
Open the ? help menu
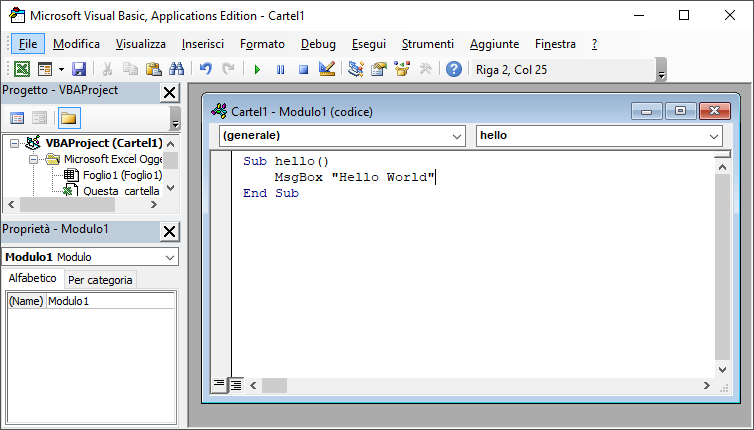[594, 44]
